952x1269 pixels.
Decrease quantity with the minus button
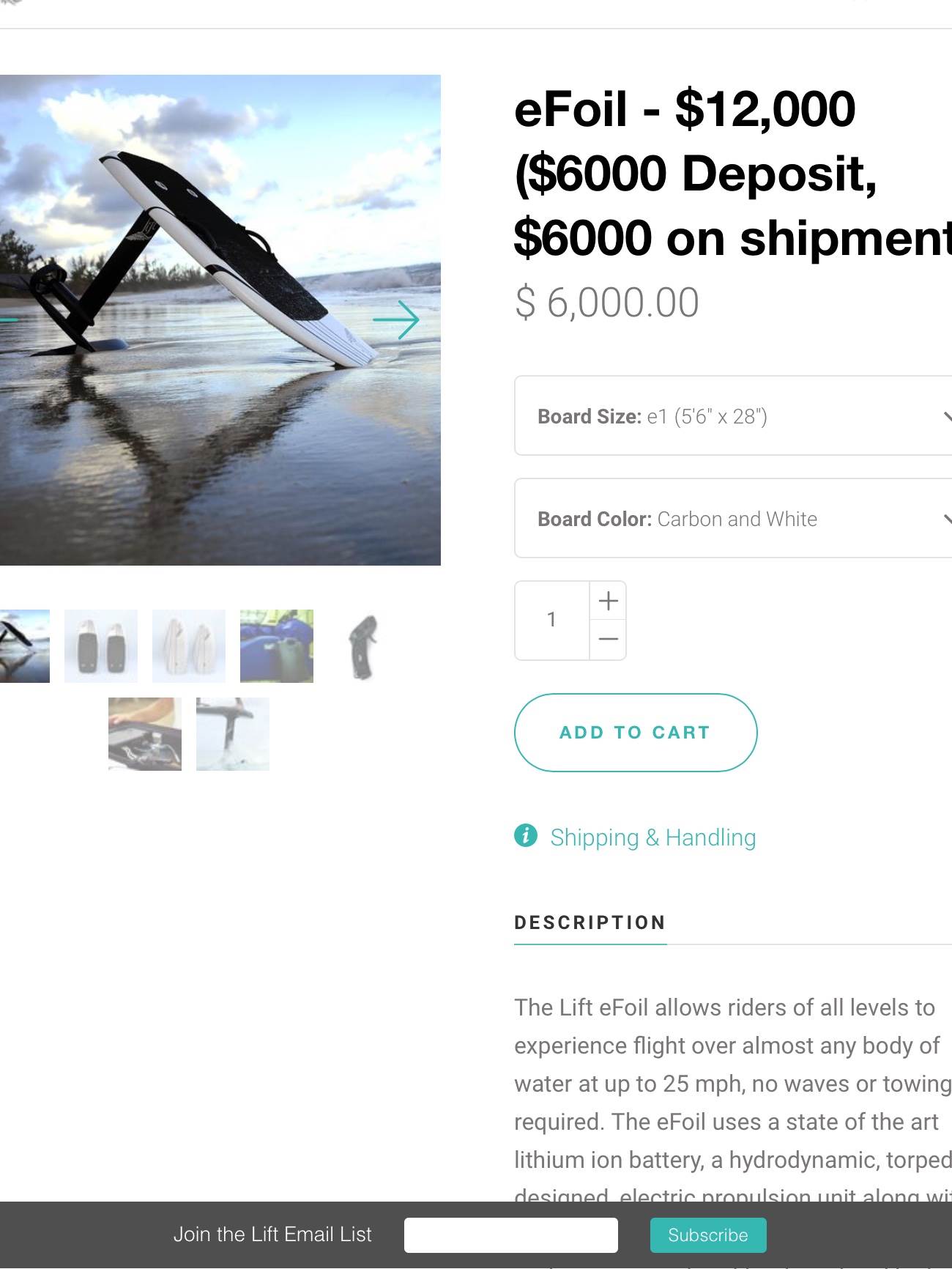pos(608,640)
